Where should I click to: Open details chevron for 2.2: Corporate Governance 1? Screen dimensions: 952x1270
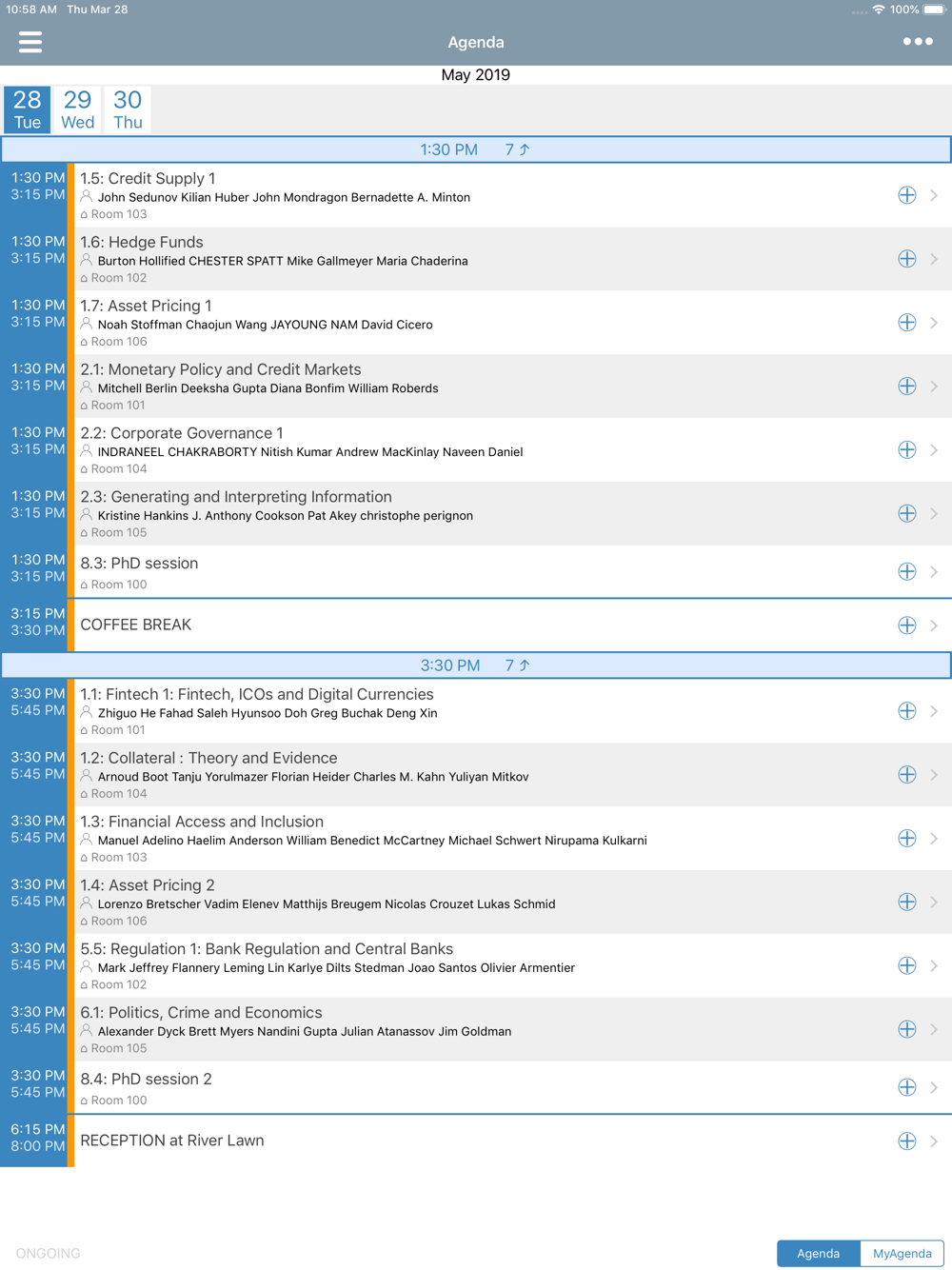[934, 449]
